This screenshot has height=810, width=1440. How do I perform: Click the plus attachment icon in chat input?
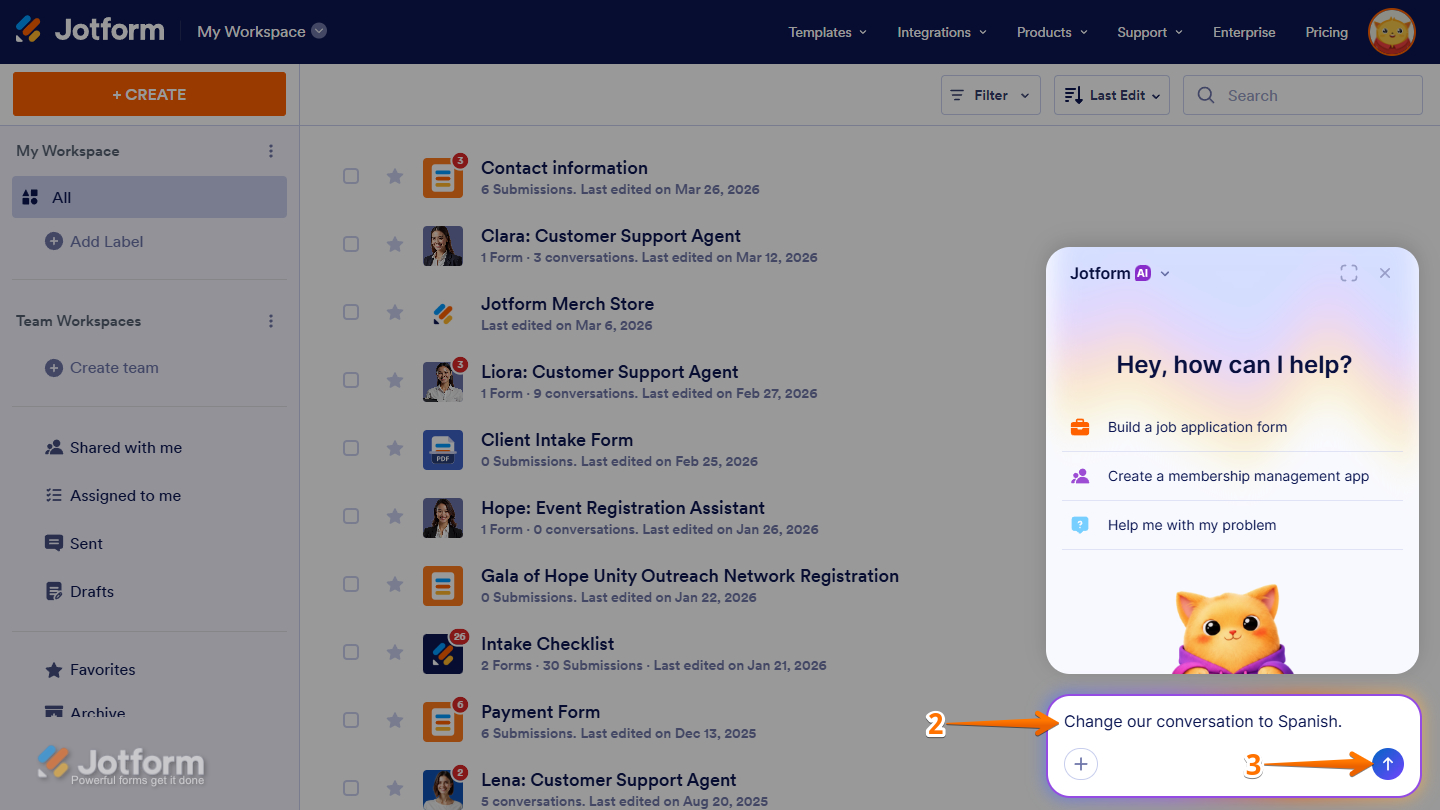(1081, 763)
